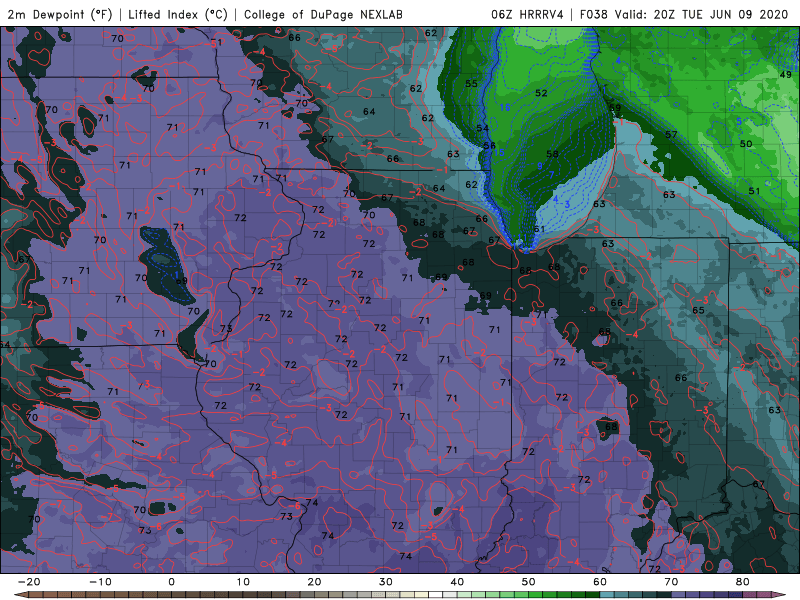This screenshot has width=800, height=600.
Task: Click the '20' color scale label
Action: tap(314, 582)
